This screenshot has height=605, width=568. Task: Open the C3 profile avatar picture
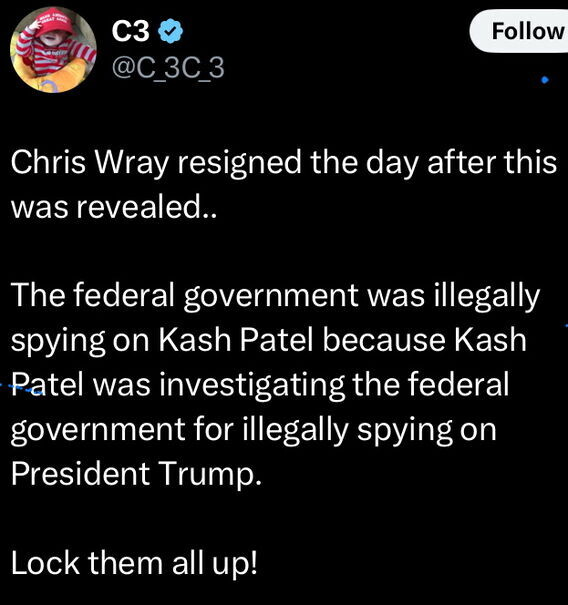click(53, 49)
